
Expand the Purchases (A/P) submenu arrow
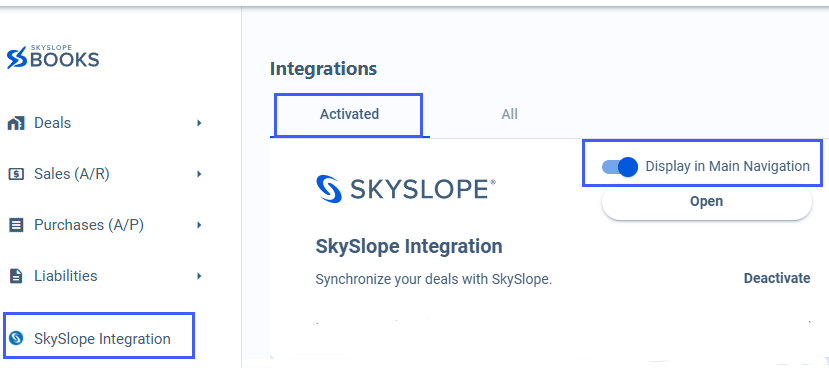coord(199,225)
